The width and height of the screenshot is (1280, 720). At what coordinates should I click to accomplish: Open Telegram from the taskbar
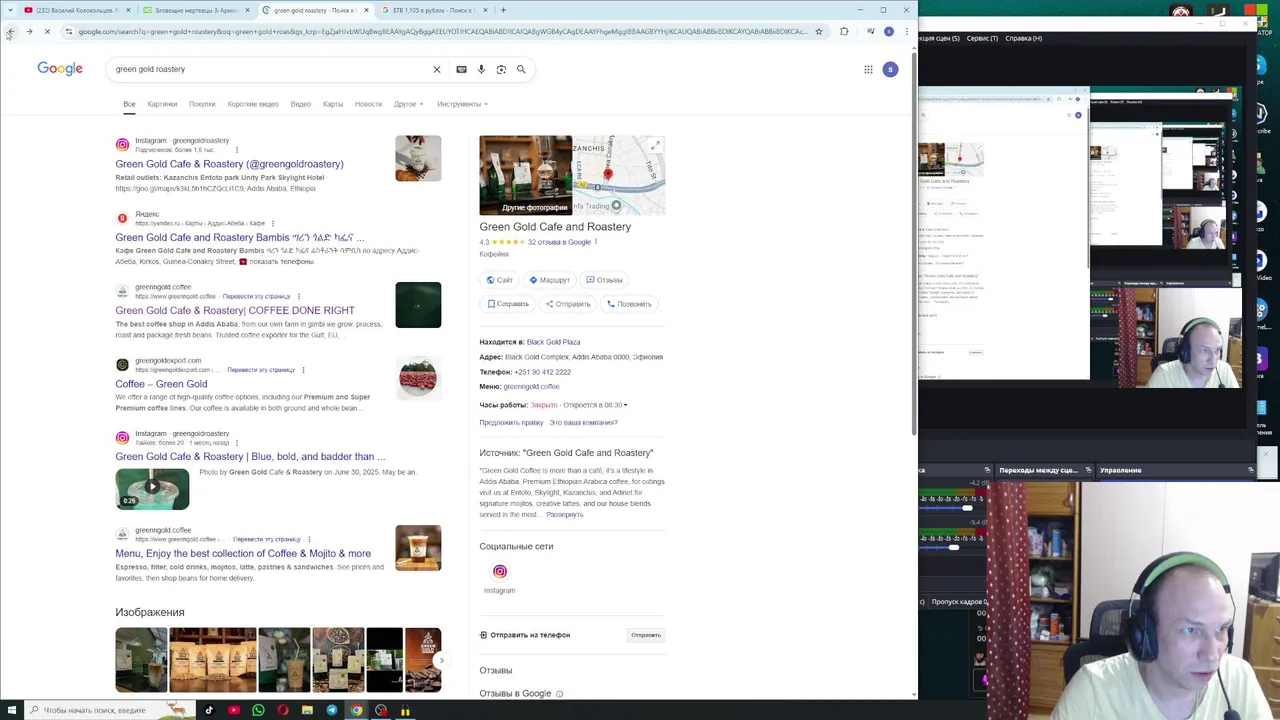click(332, 710)
